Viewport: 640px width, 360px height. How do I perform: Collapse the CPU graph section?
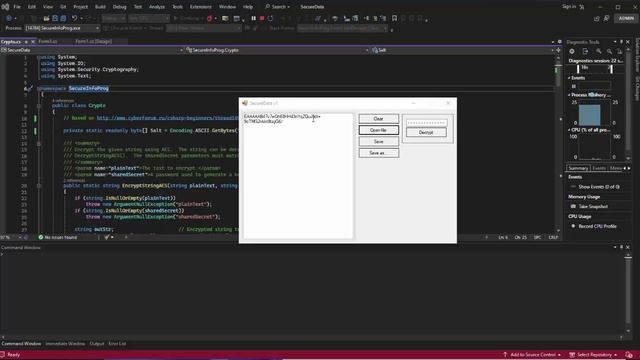pos(569,130)
